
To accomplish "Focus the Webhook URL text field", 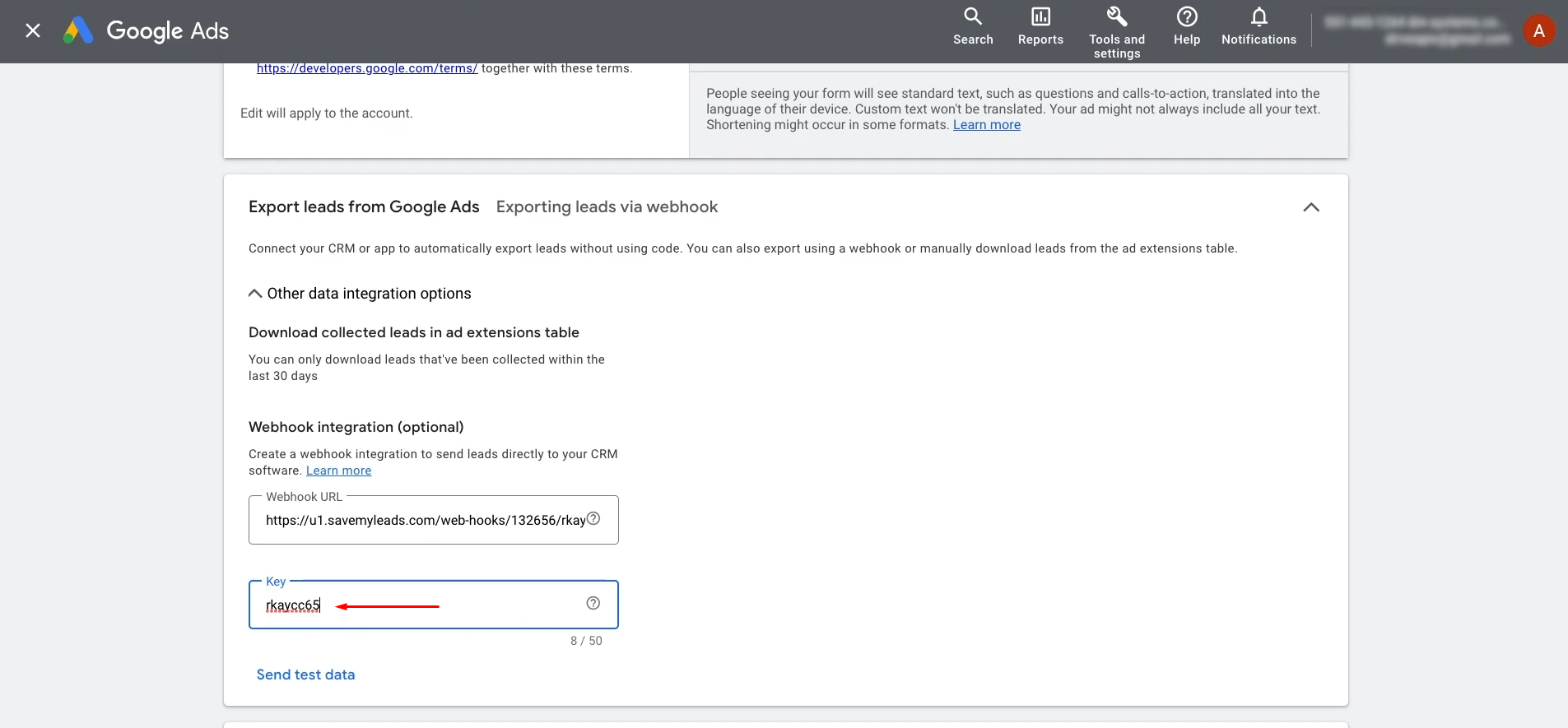I will click(424, 521).
